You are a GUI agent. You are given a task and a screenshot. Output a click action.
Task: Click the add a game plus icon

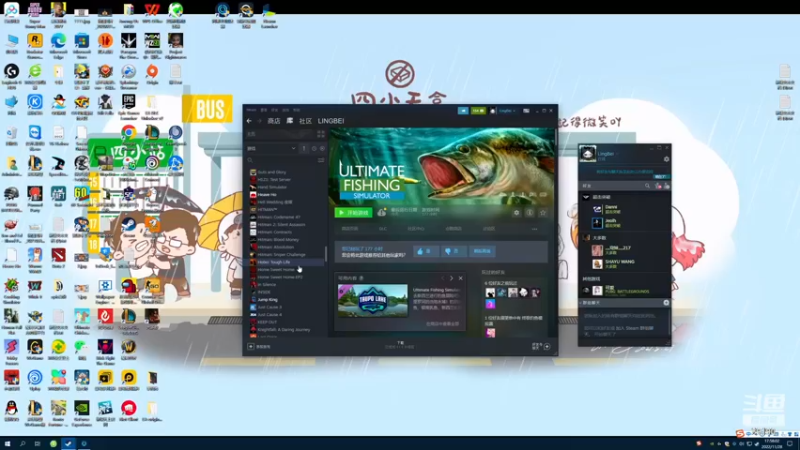pyautogui.click(x=251, y=346)
